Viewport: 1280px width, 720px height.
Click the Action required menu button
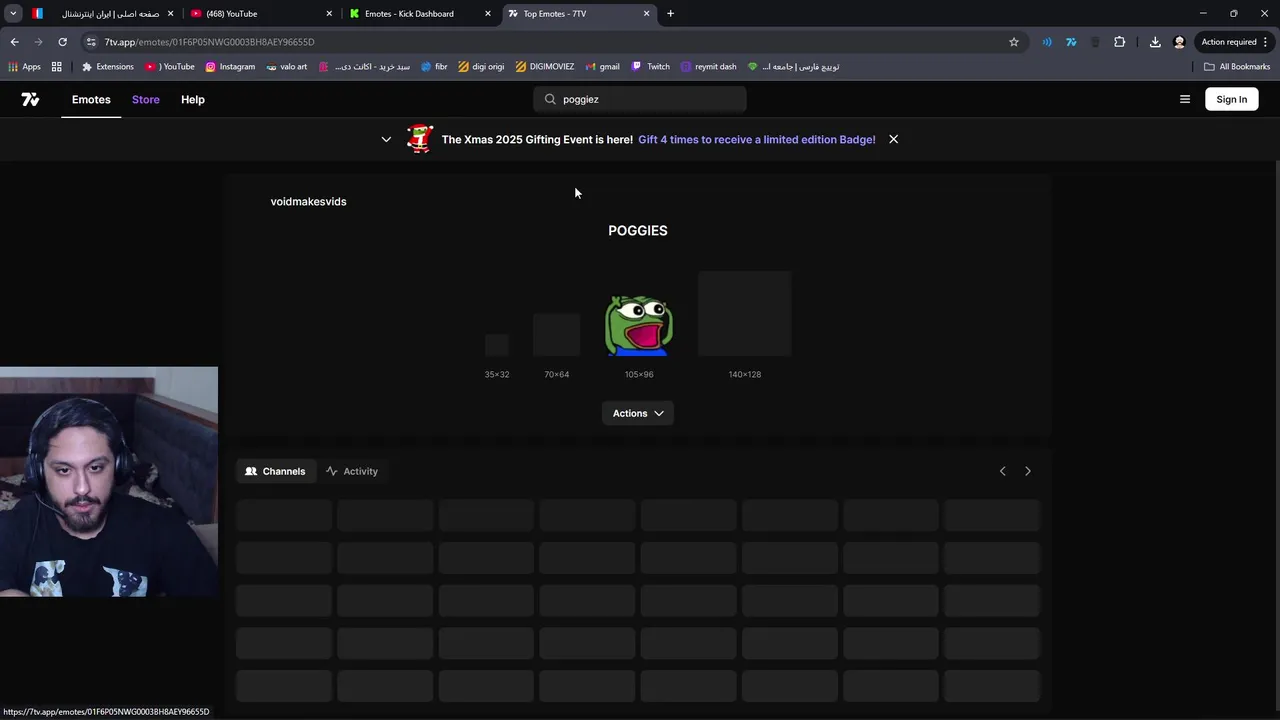tap(1235, 42)
